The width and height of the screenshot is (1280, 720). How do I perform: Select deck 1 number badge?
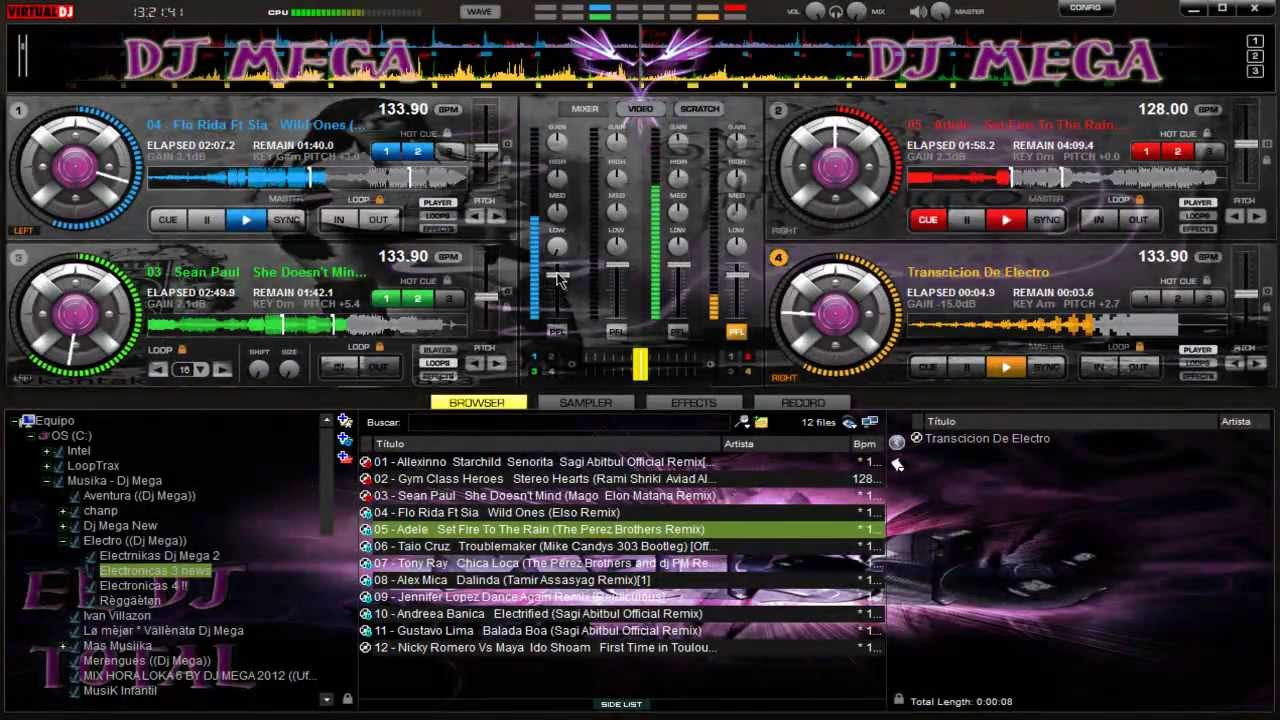[18, 110]
